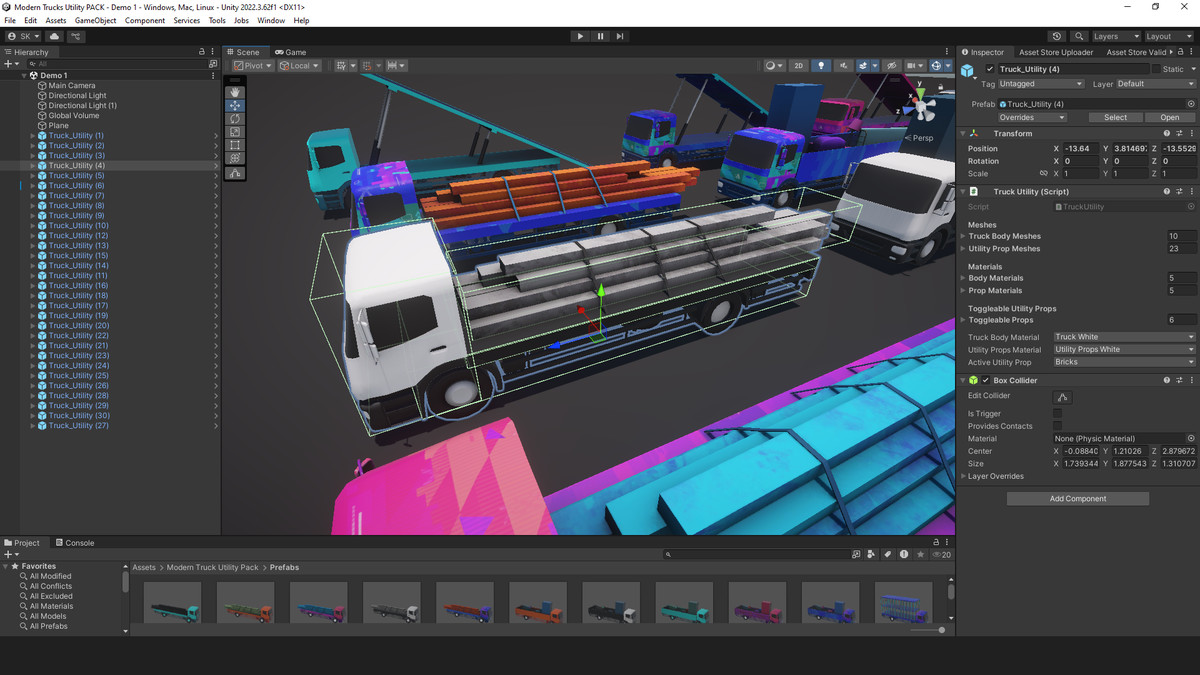The image size is (1200, 675).
Task: Open the global Search magnifier icon
Action: pyautogui.click(x=1079, y=36)
